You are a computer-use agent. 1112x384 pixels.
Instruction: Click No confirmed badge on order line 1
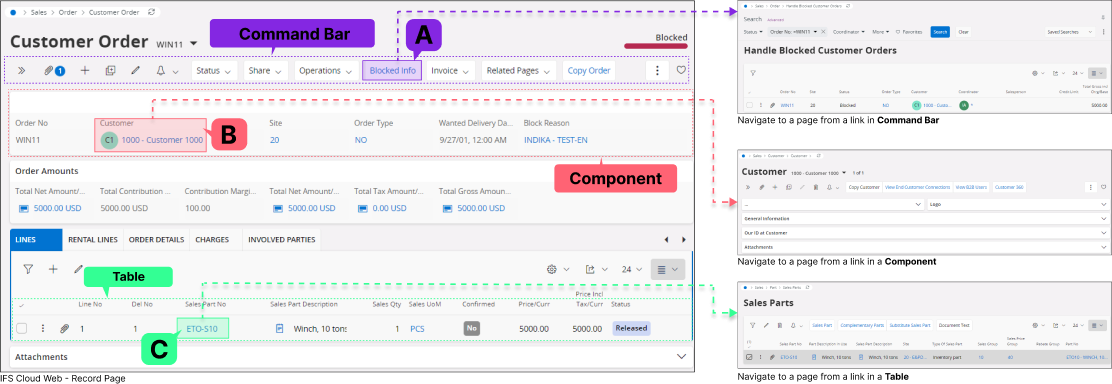coord(472,329)
